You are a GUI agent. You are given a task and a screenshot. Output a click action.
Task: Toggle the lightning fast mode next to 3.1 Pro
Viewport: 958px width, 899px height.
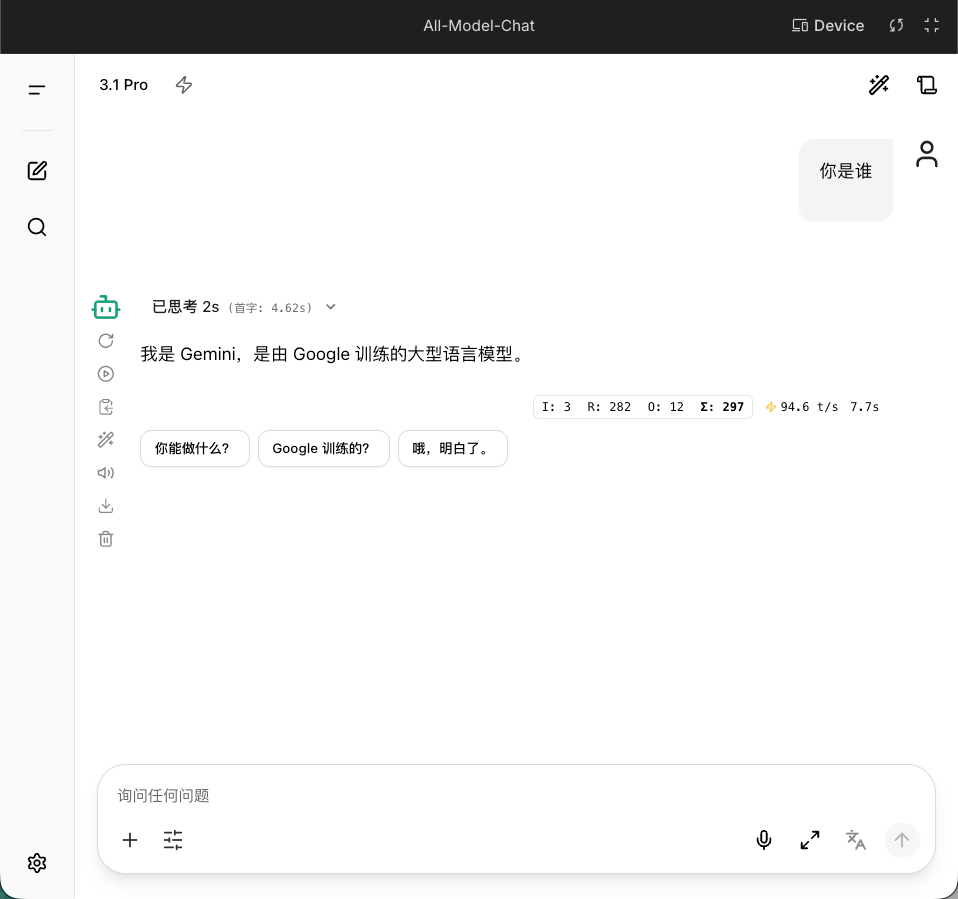pos(184,85)
